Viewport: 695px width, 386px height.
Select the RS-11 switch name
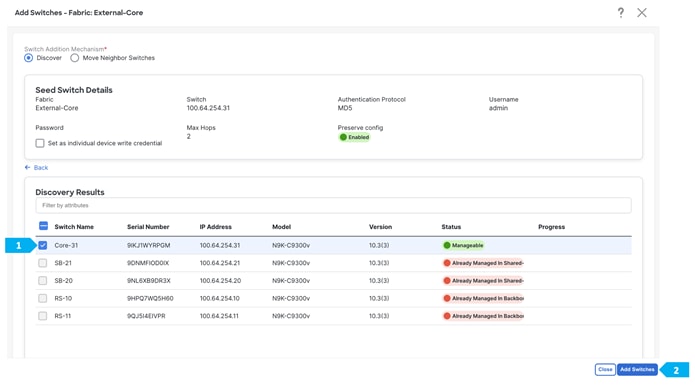62,316
